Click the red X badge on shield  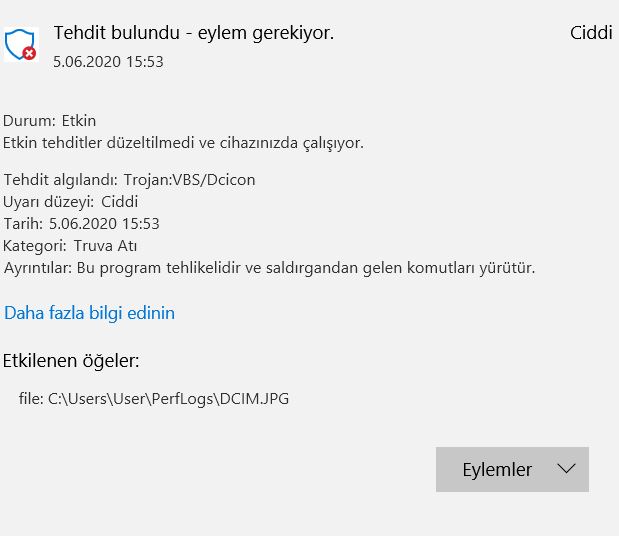[30, 53]
